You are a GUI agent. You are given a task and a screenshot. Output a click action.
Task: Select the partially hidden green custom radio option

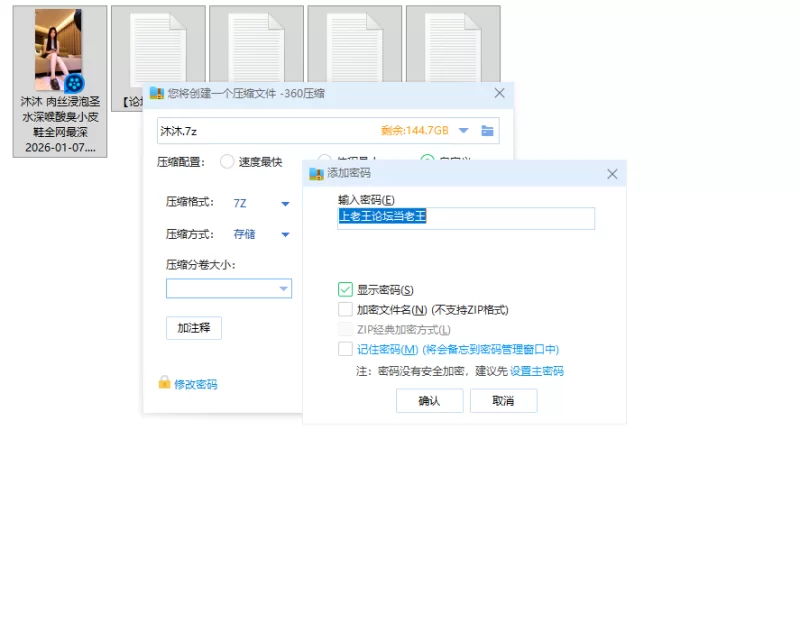[x=428, y=158]
